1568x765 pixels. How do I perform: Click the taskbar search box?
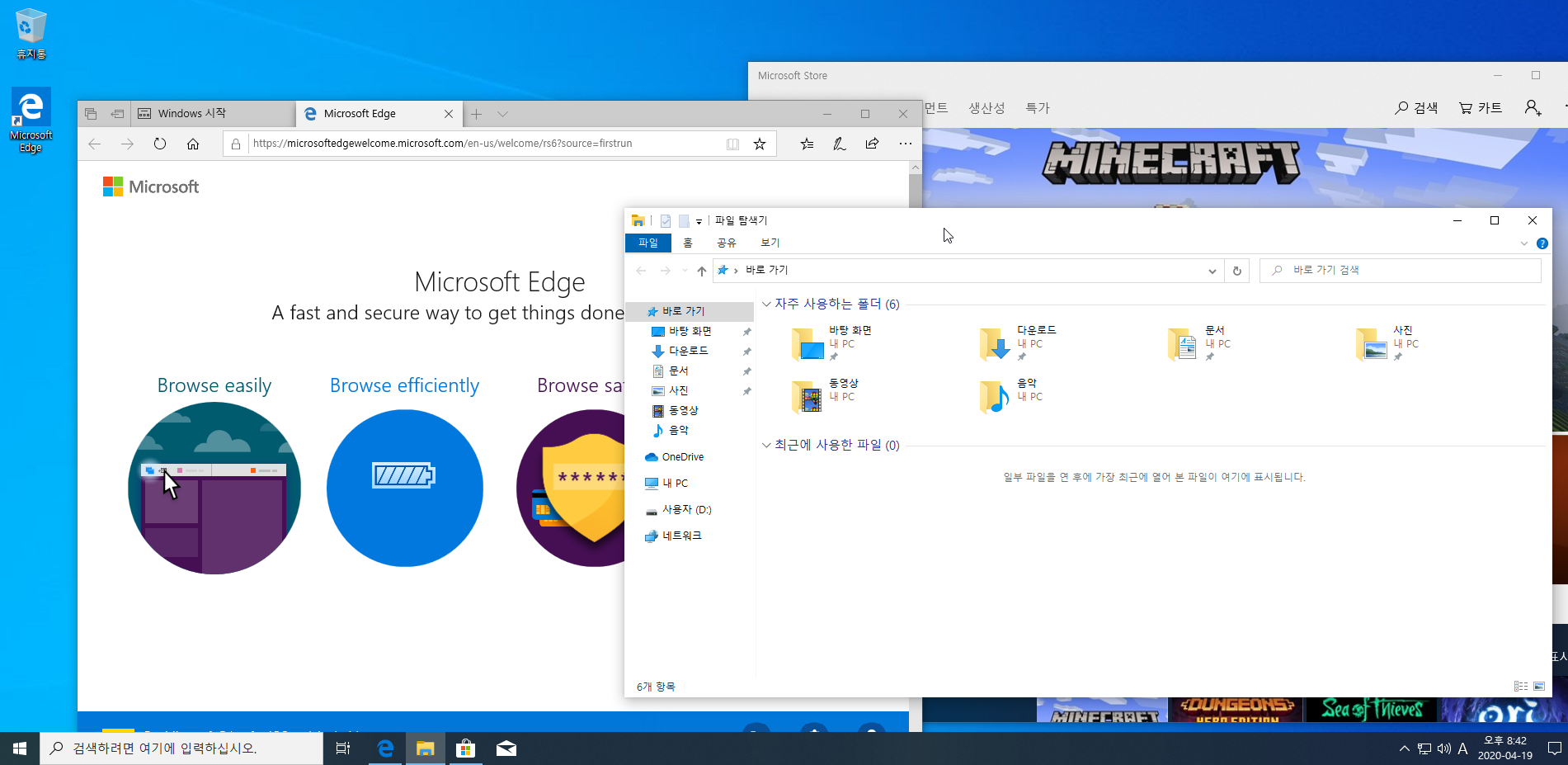pos(181,748)
